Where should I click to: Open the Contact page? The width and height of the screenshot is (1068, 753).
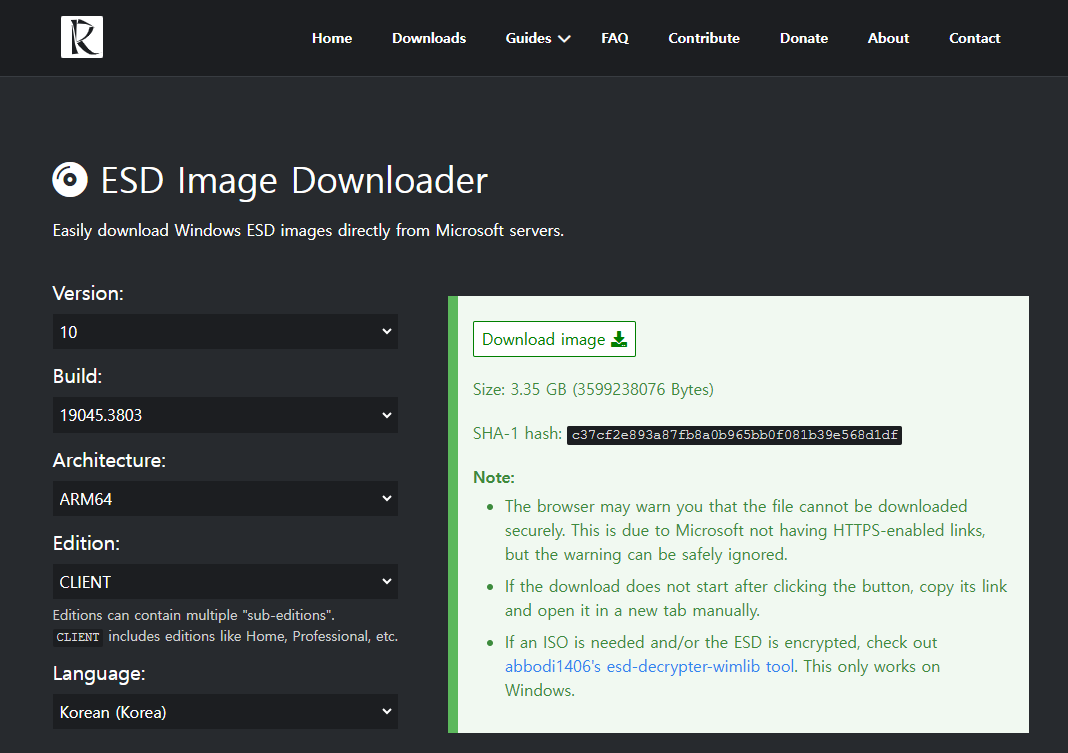pyautogui.click(x=975, y=38)
